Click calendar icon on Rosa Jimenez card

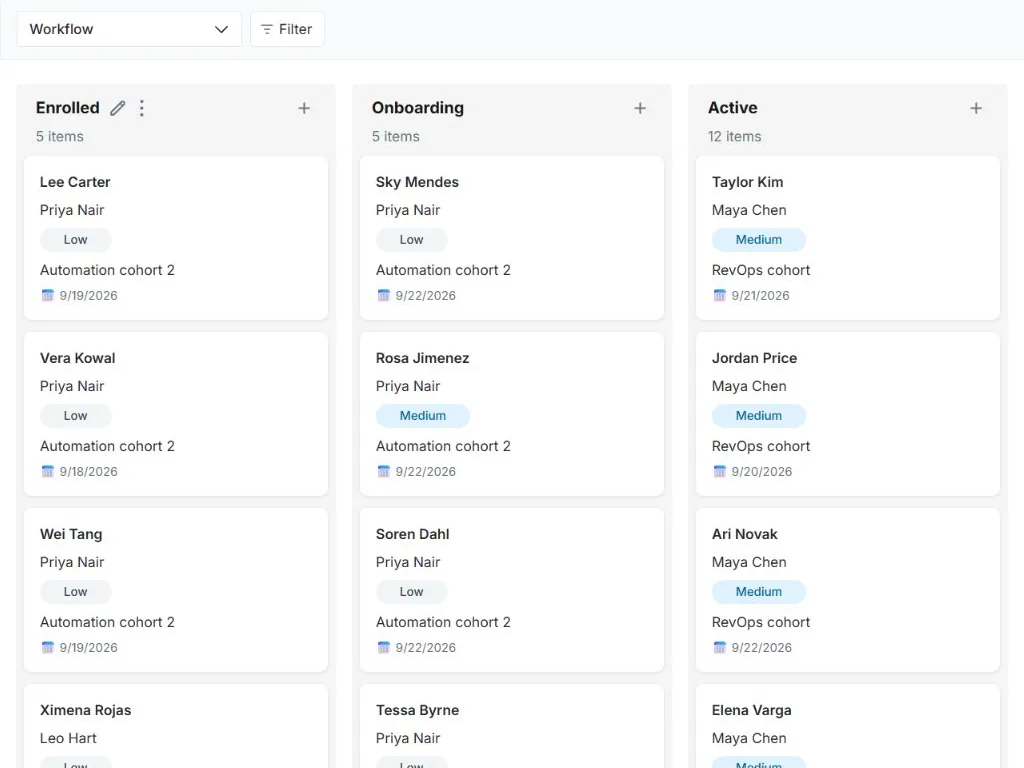pyautogui.click(x=383, y=472)
